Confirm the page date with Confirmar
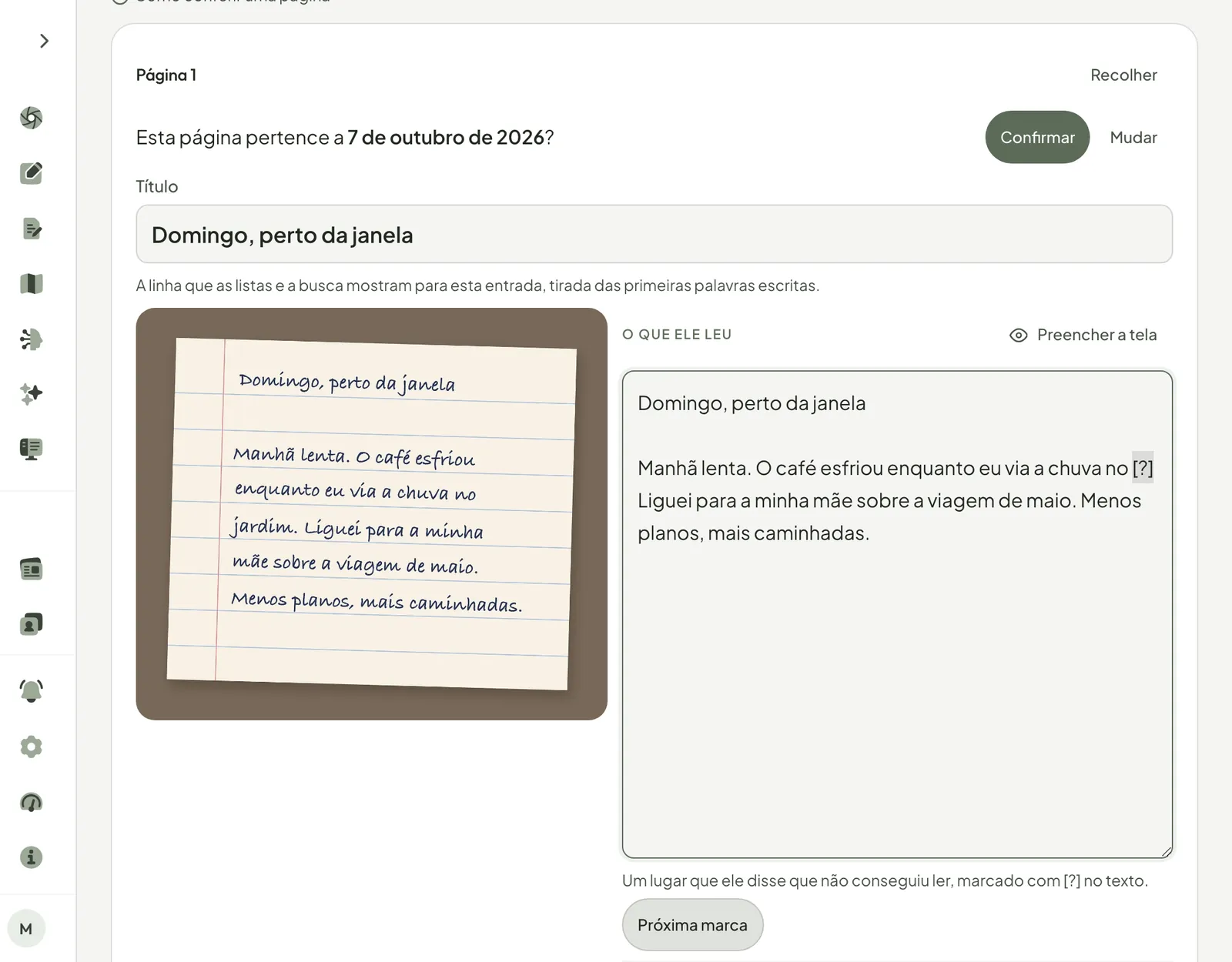The width and height of the screenshot is (1232, 962). pos(1037,137)
